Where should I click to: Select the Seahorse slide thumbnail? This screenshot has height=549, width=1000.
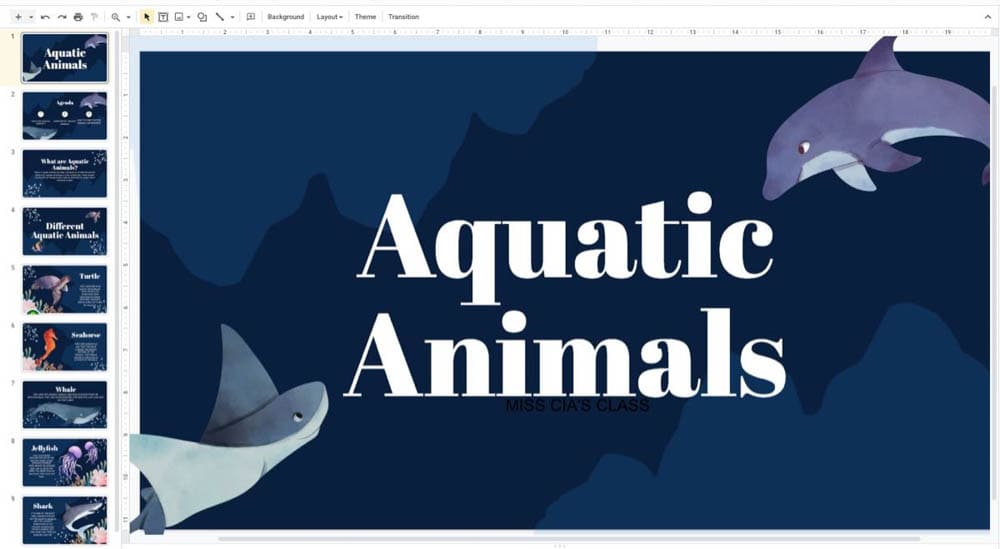65,346
